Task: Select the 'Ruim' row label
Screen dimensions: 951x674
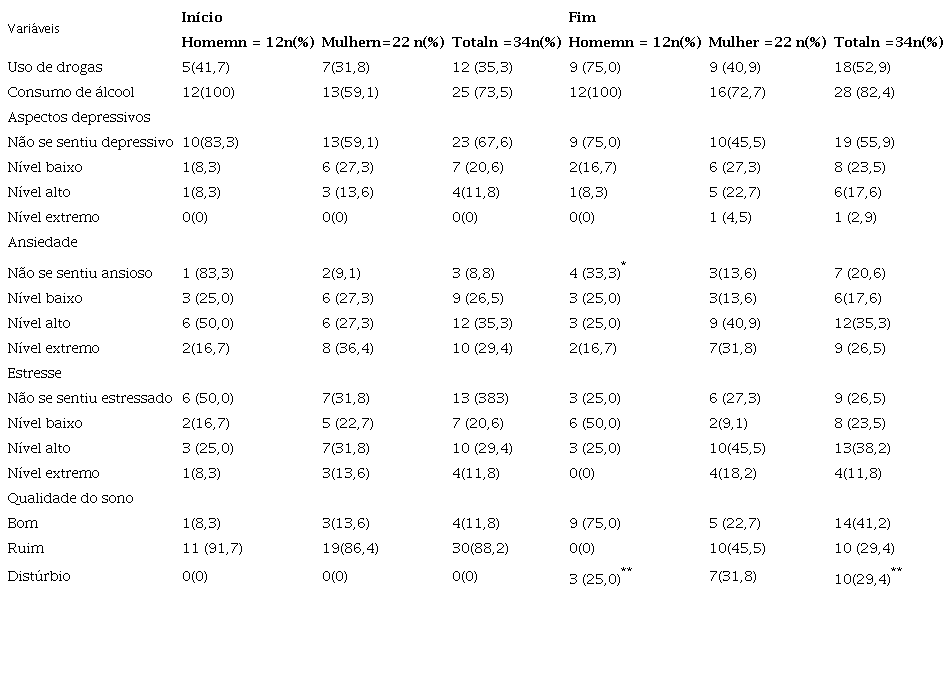Action: 26,548
